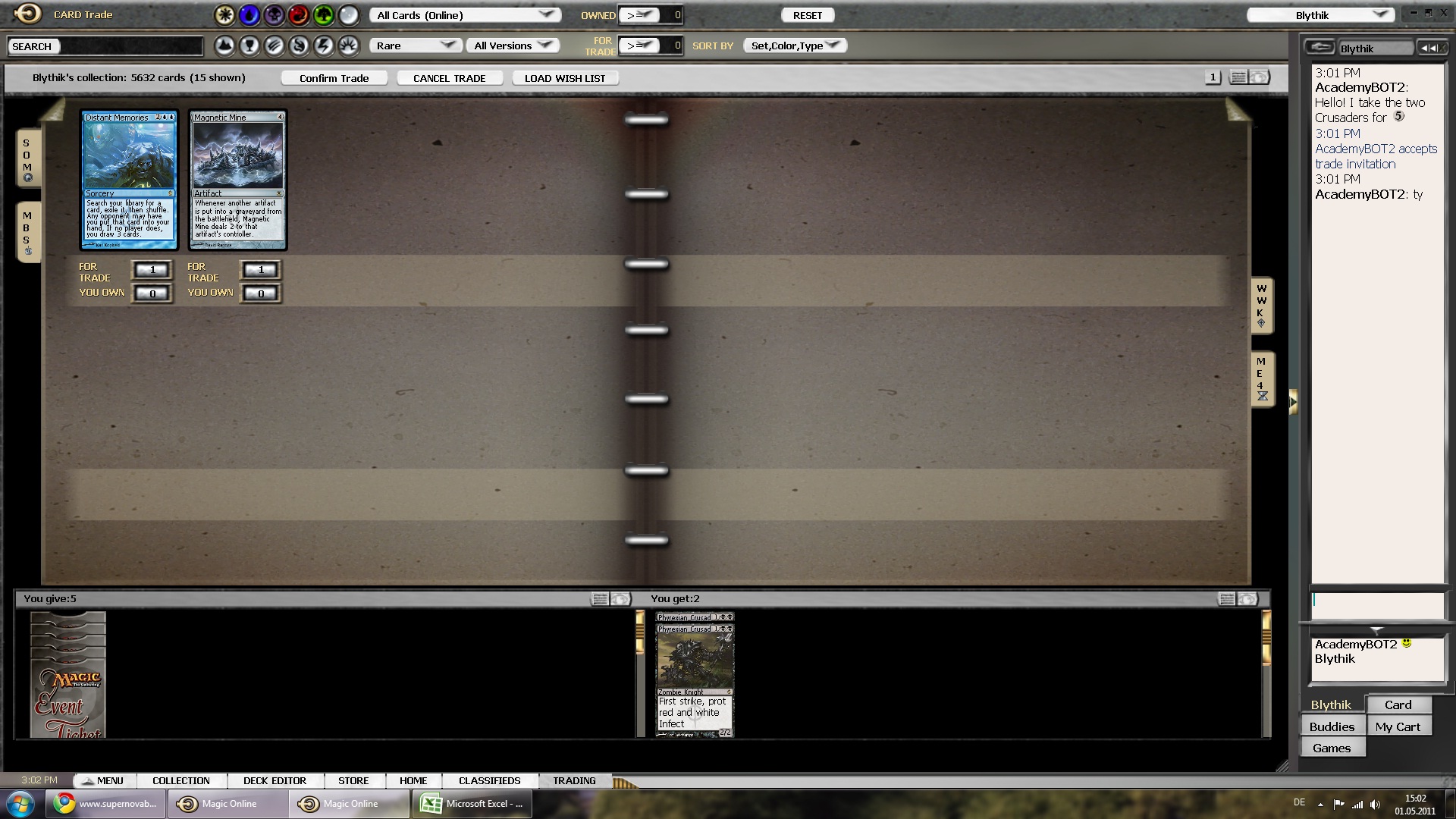The image size is (1456, 819).
Task: Click the SOM set bookmark tab
Action: click(x=28, y=158)
